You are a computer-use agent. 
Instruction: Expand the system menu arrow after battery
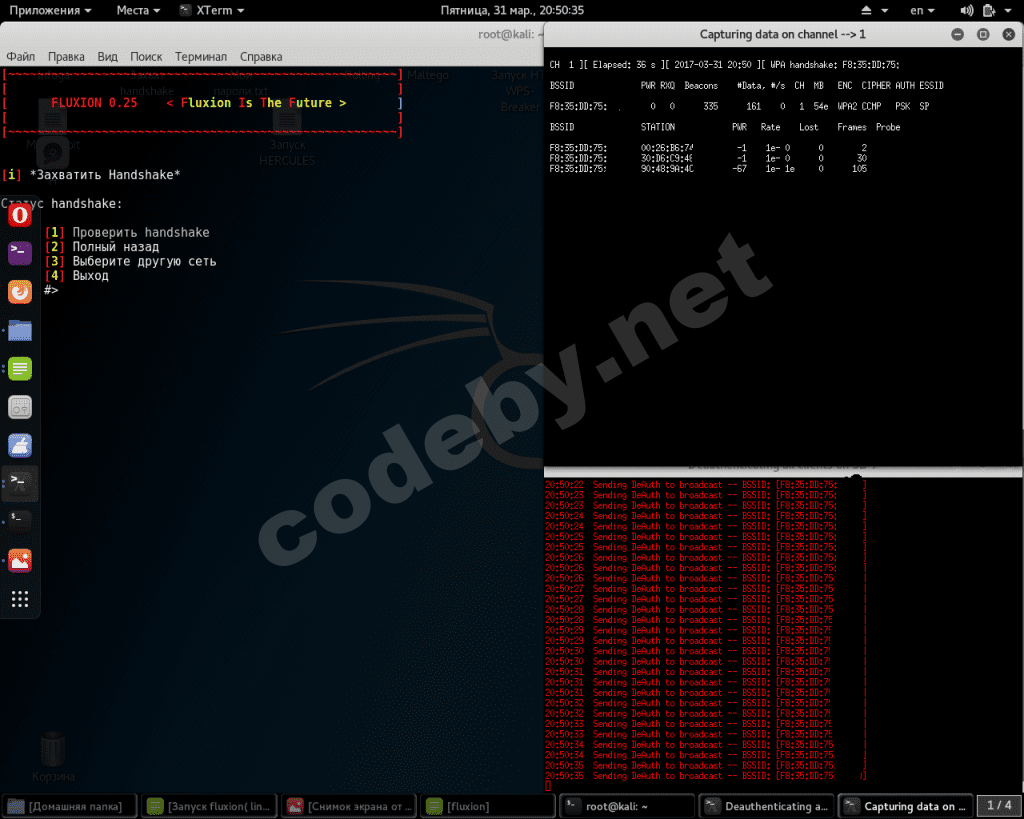point(1008,11)
